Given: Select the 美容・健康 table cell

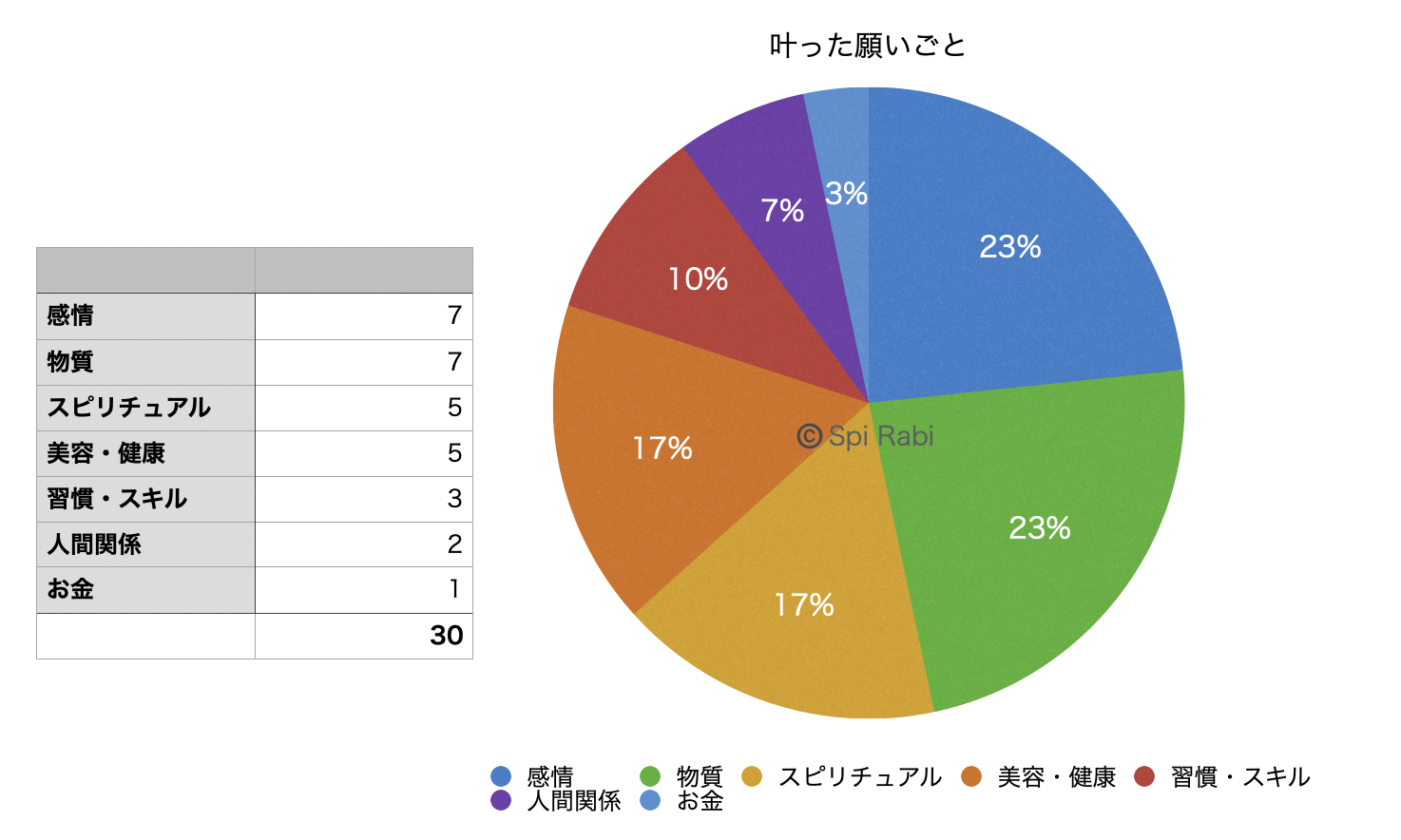Looking at the screenshot, I should point(145,453).
